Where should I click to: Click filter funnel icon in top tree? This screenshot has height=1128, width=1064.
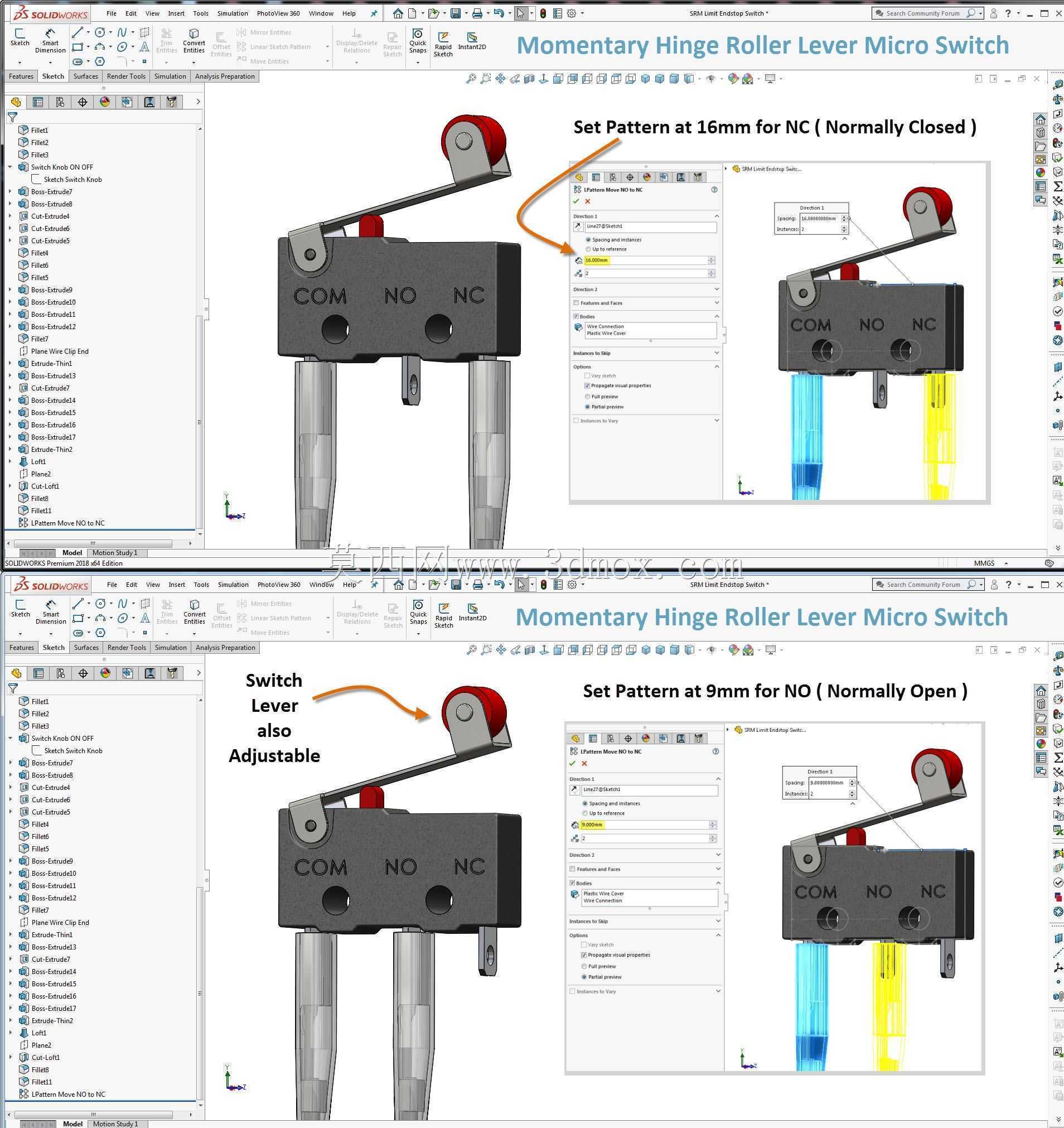[12, 118]
